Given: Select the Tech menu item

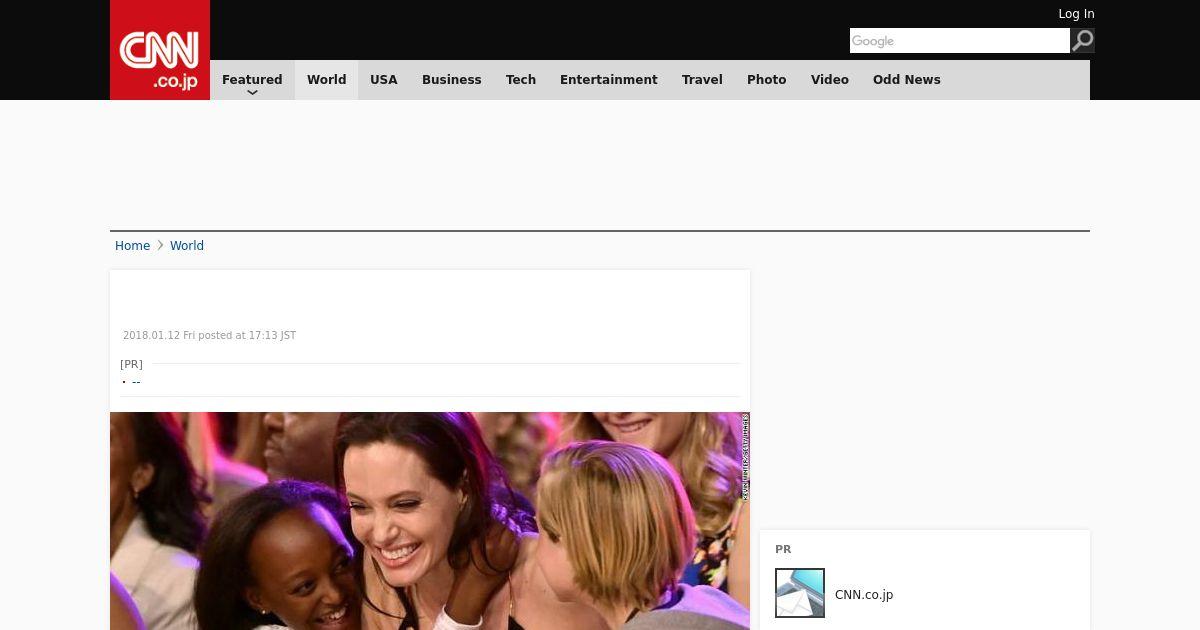Looking at the screenshot, I should pos(521,80).
